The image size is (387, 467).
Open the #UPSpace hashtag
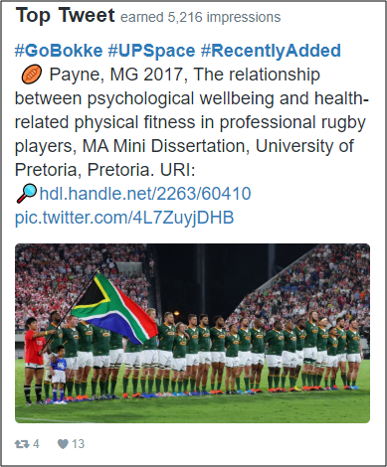(151, 51)
